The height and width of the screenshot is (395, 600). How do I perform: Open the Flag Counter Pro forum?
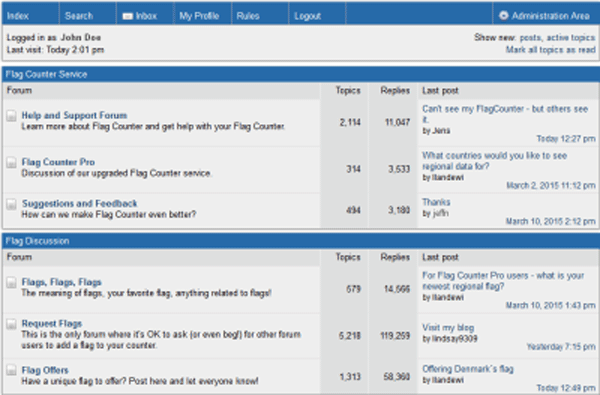[x=58, y=162]
